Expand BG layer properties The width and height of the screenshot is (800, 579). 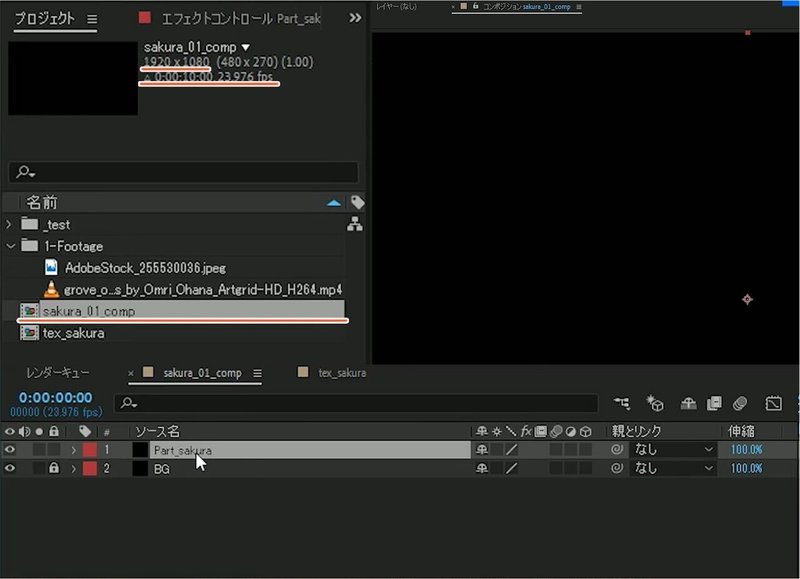pos(73,468)
